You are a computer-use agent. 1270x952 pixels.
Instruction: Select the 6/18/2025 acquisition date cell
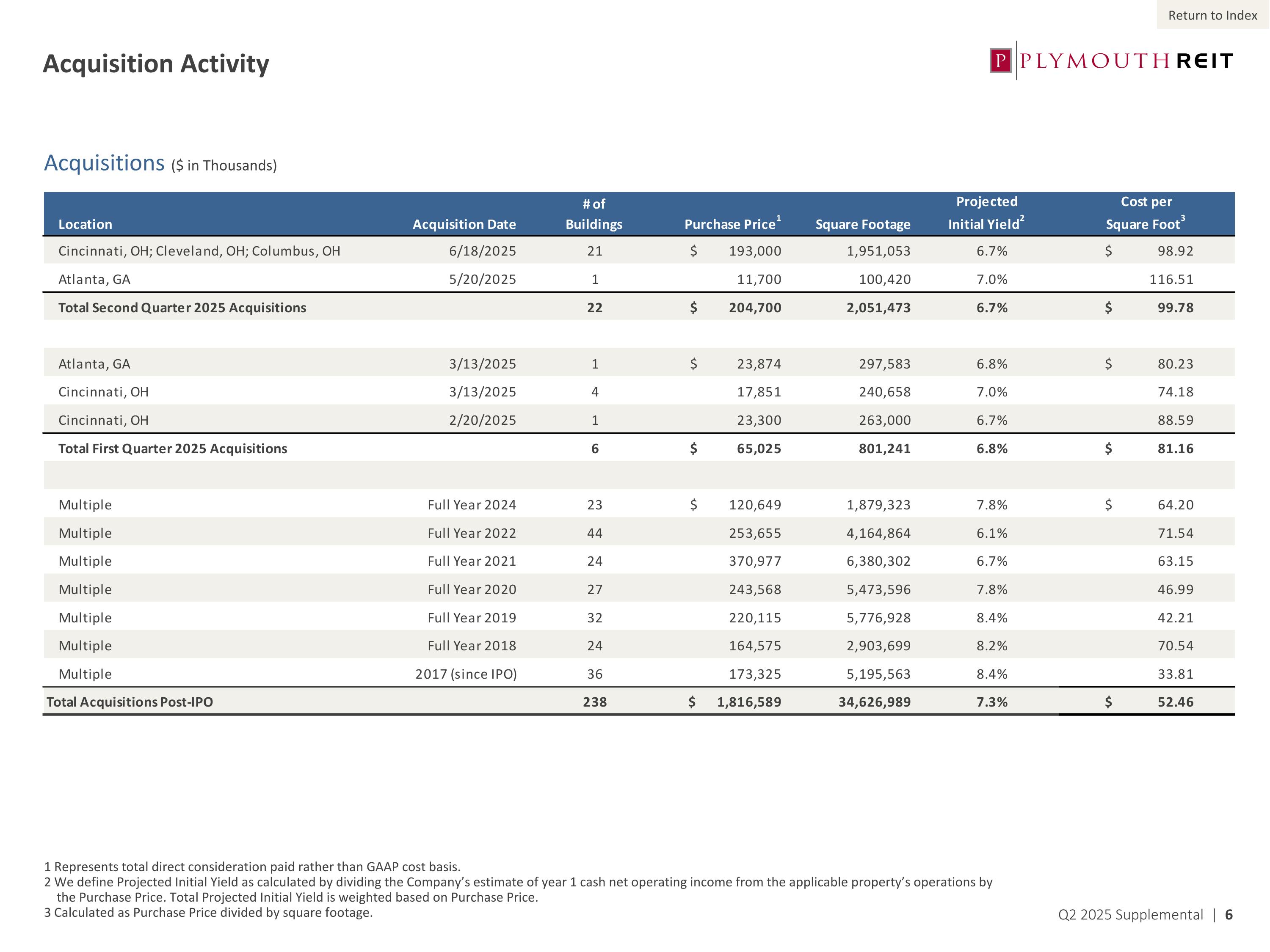click(482, 251)
